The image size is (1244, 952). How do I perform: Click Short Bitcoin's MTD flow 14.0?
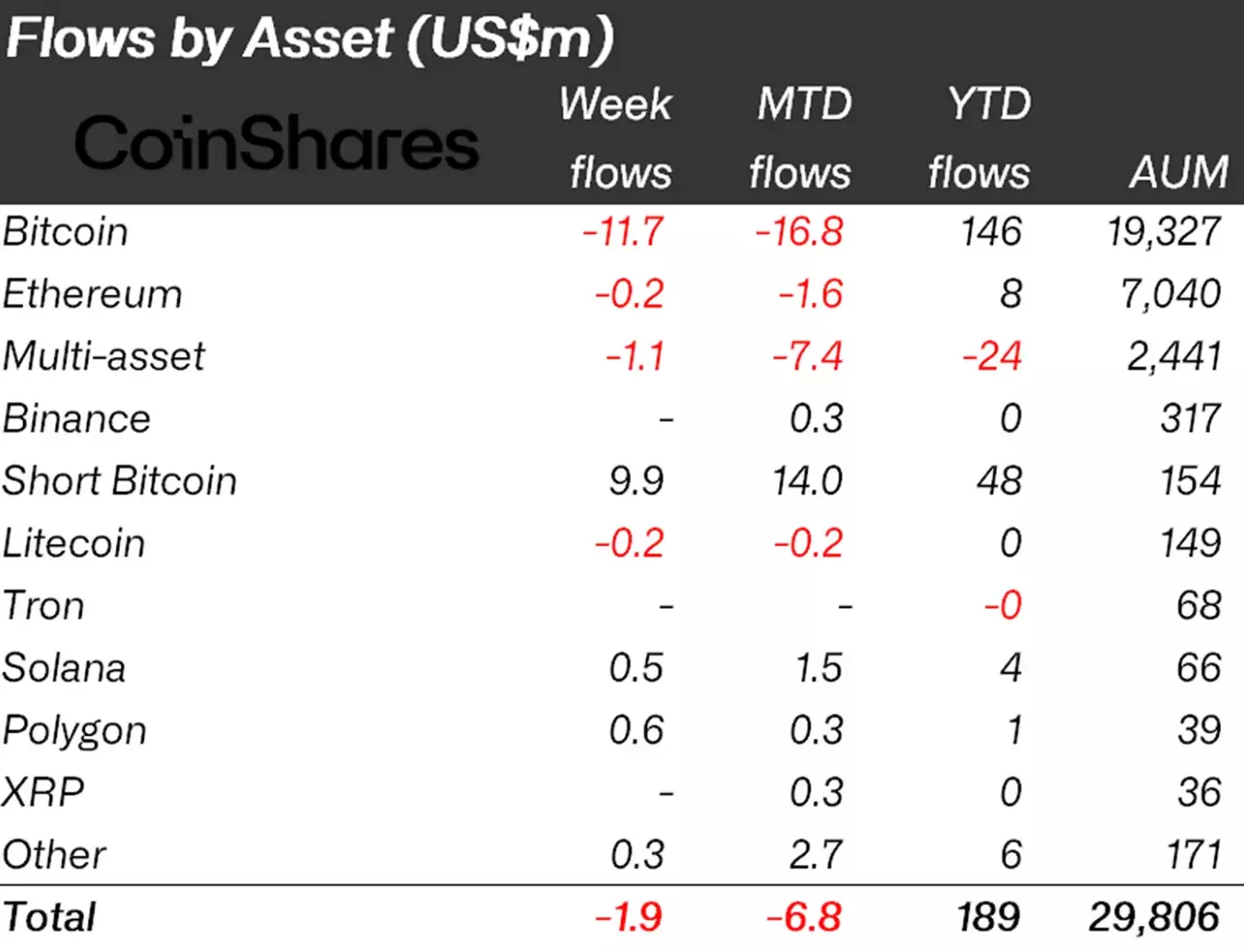(807, 481)
